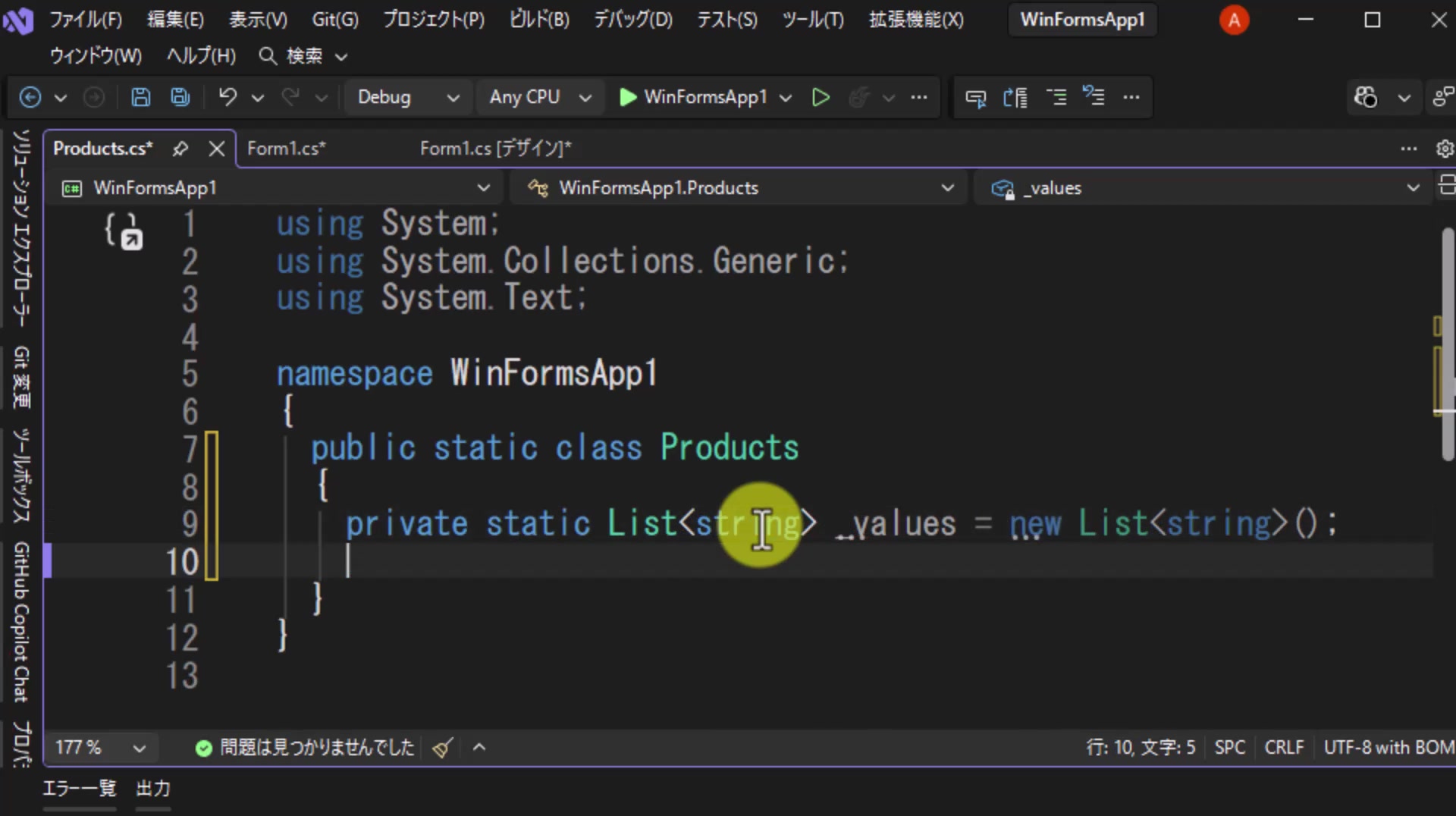This screenshot has height=816, width=1456.
Task: Click the Hot Reload flame icon
Action: click(x=859, y=97)
